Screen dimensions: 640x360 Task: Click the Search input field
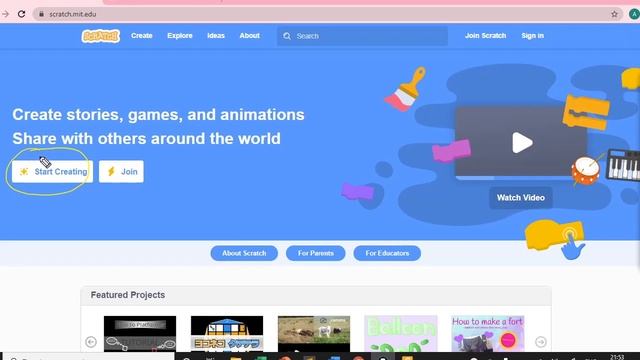pos(362,36)
